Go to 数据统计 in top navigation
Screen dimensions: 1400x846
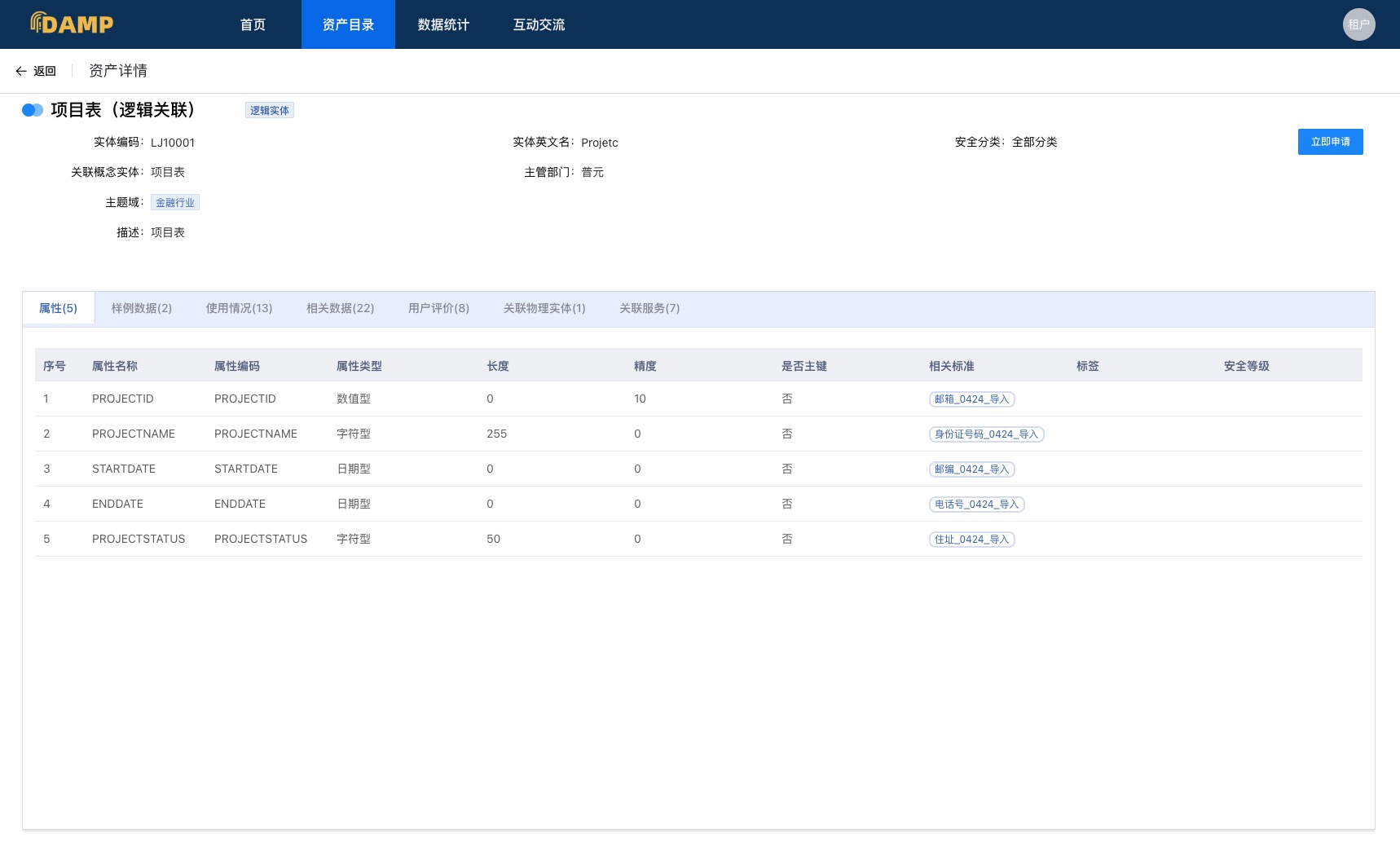point(443,24)
